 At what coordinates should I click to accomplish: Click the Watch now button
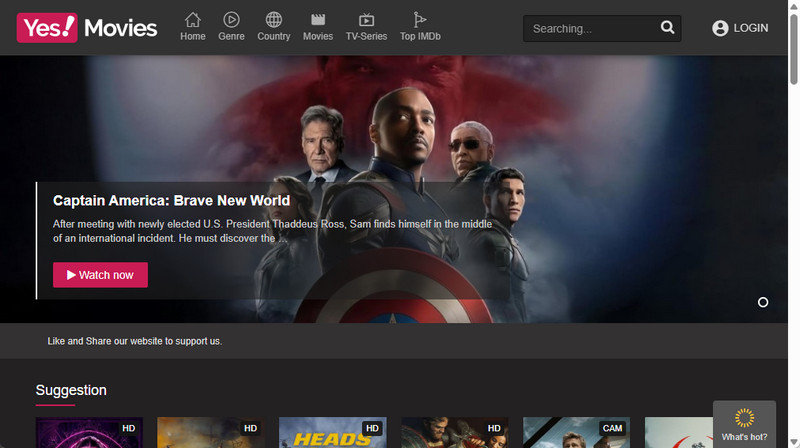tap(101, 275)
